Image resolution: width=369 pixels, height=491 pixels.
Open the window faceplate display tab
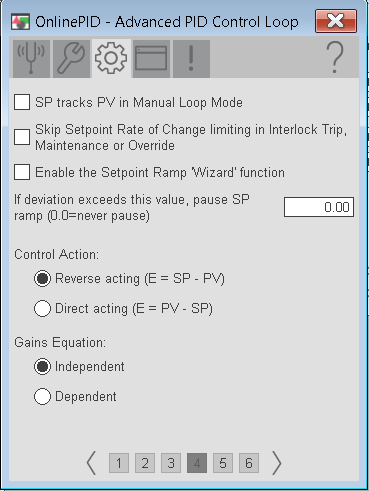click(x=151, y=59)
